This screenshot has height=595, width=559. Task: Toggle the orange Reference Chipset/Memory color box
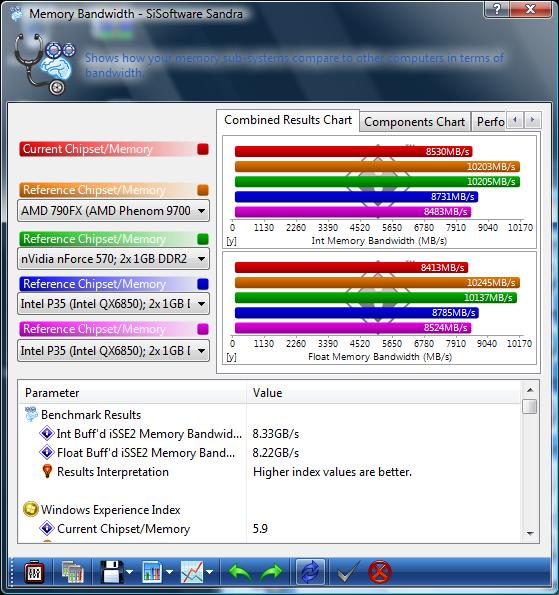pos(203,190)
